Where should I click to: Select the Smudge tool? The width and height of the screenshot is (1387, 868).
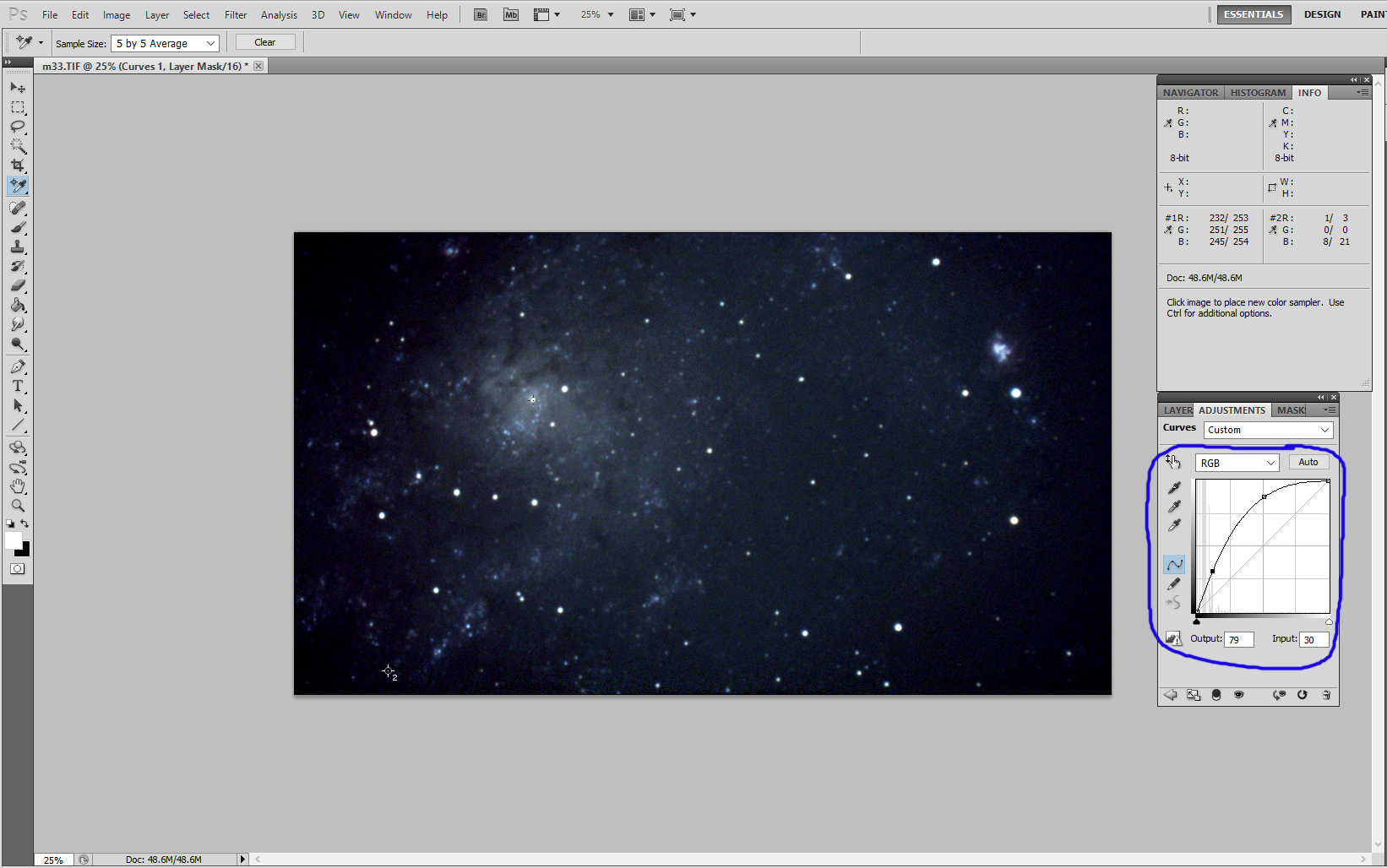[x=18, y=324]
